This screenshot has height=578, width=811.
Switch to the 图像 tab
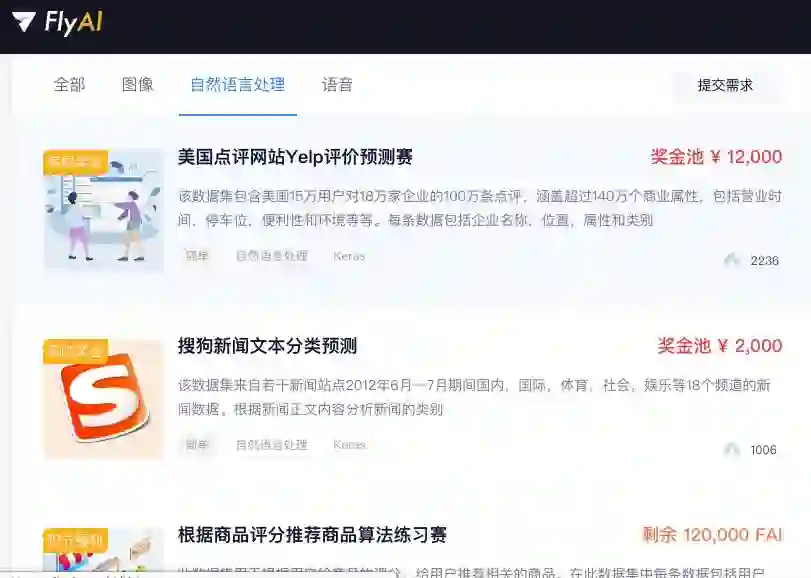tap(138, 84)
